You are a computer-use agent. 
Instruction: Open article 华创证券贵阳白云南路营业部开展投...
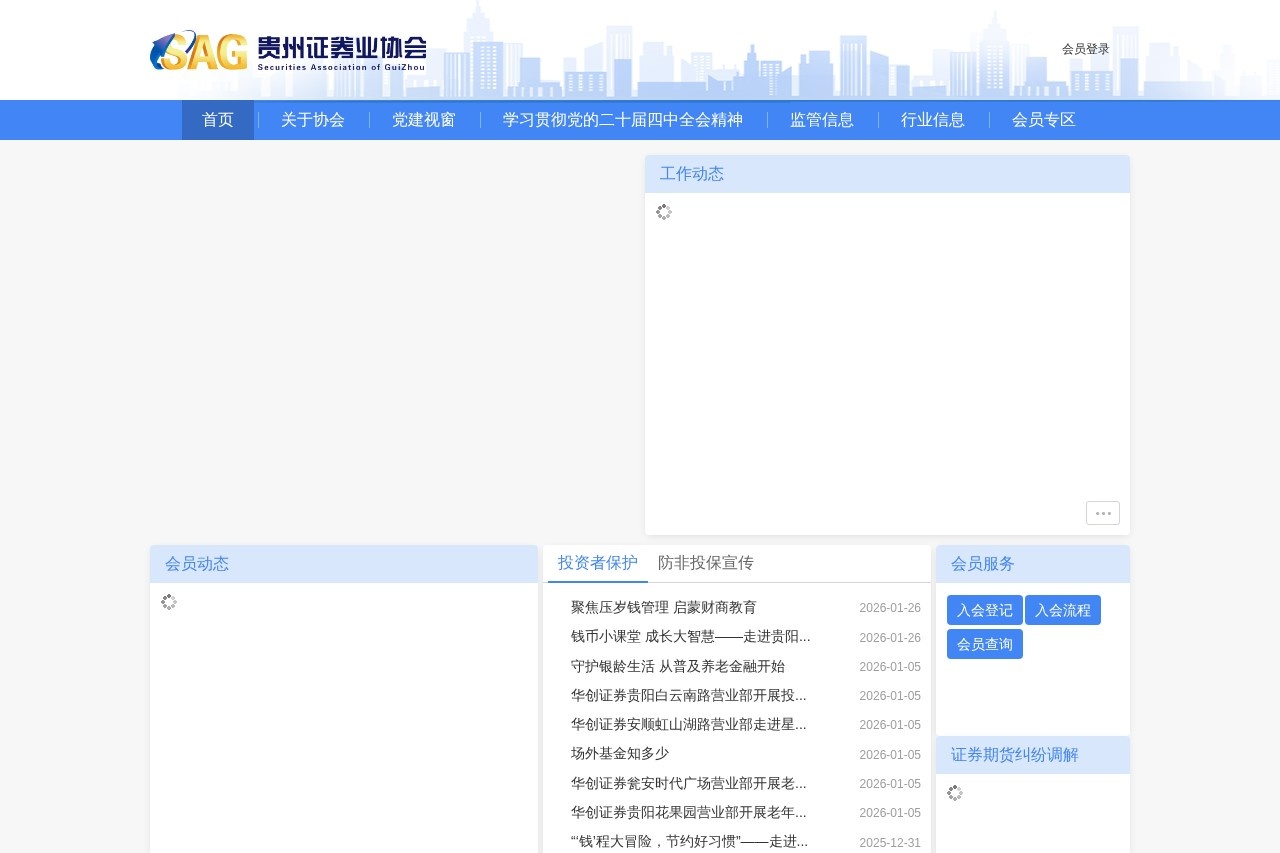coord(689,695)
